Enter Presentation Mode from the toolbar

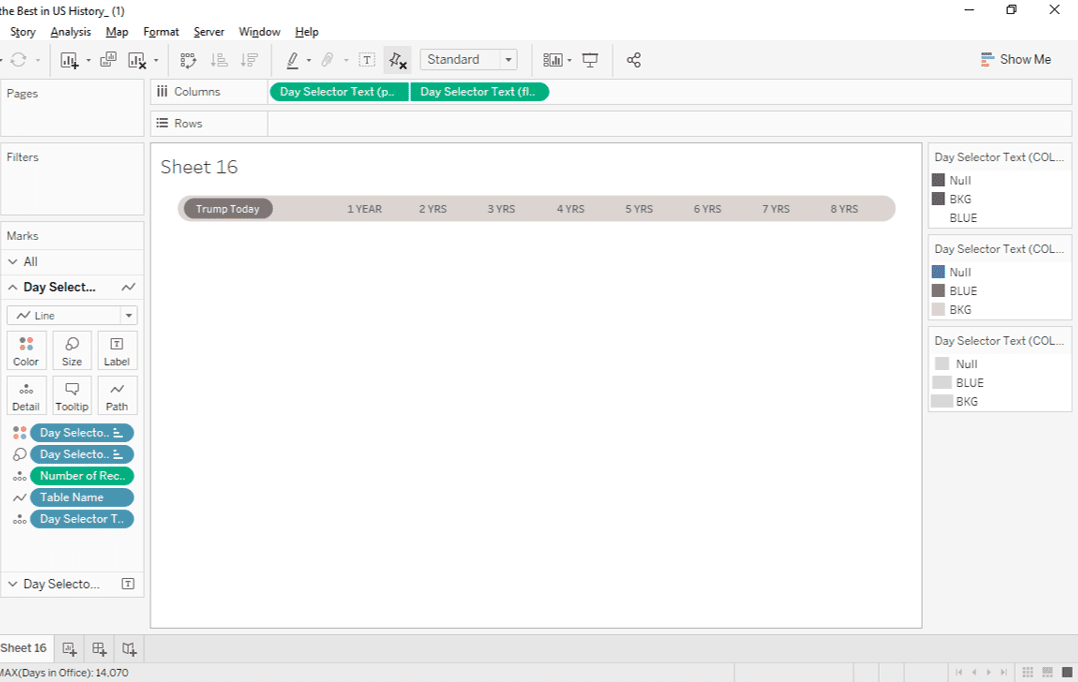pyautogui.click(x=590, y=60)
